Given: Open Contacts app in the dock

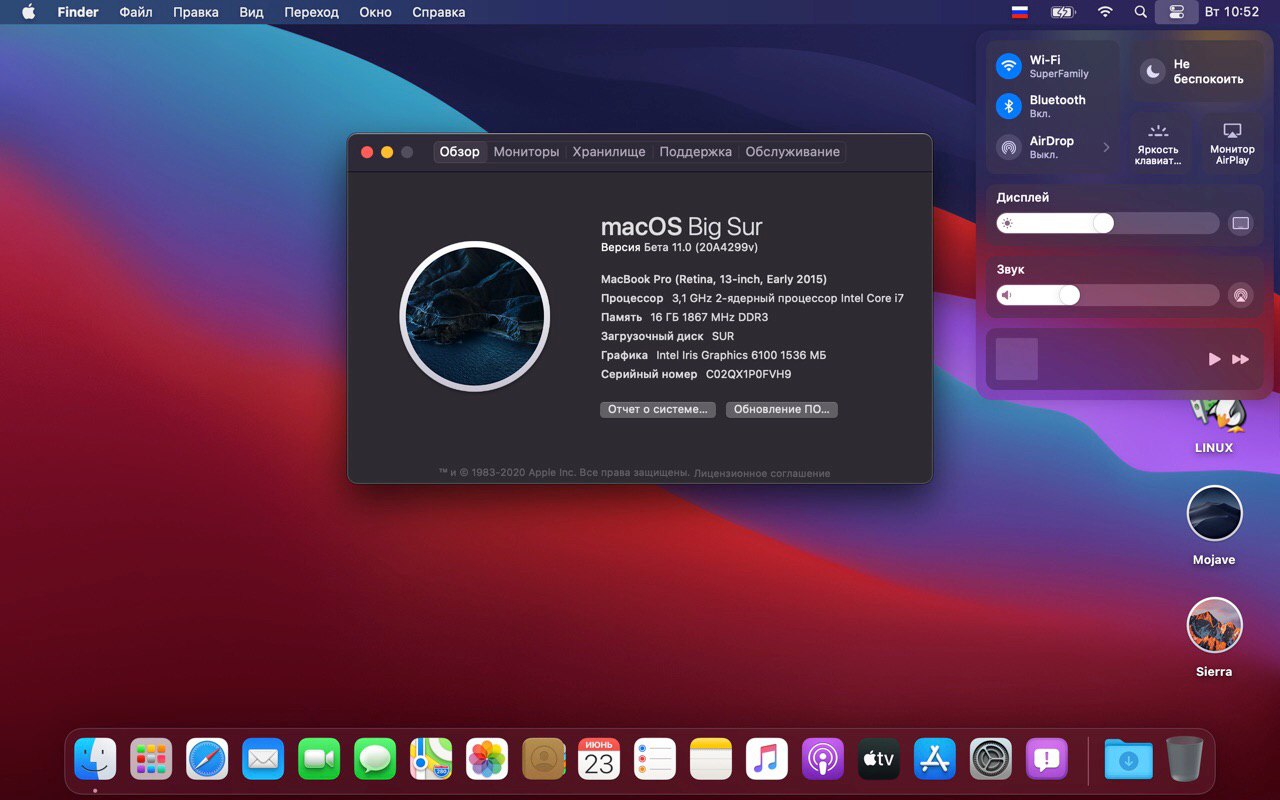Looking at the screenshot, I should coord(543,760).
